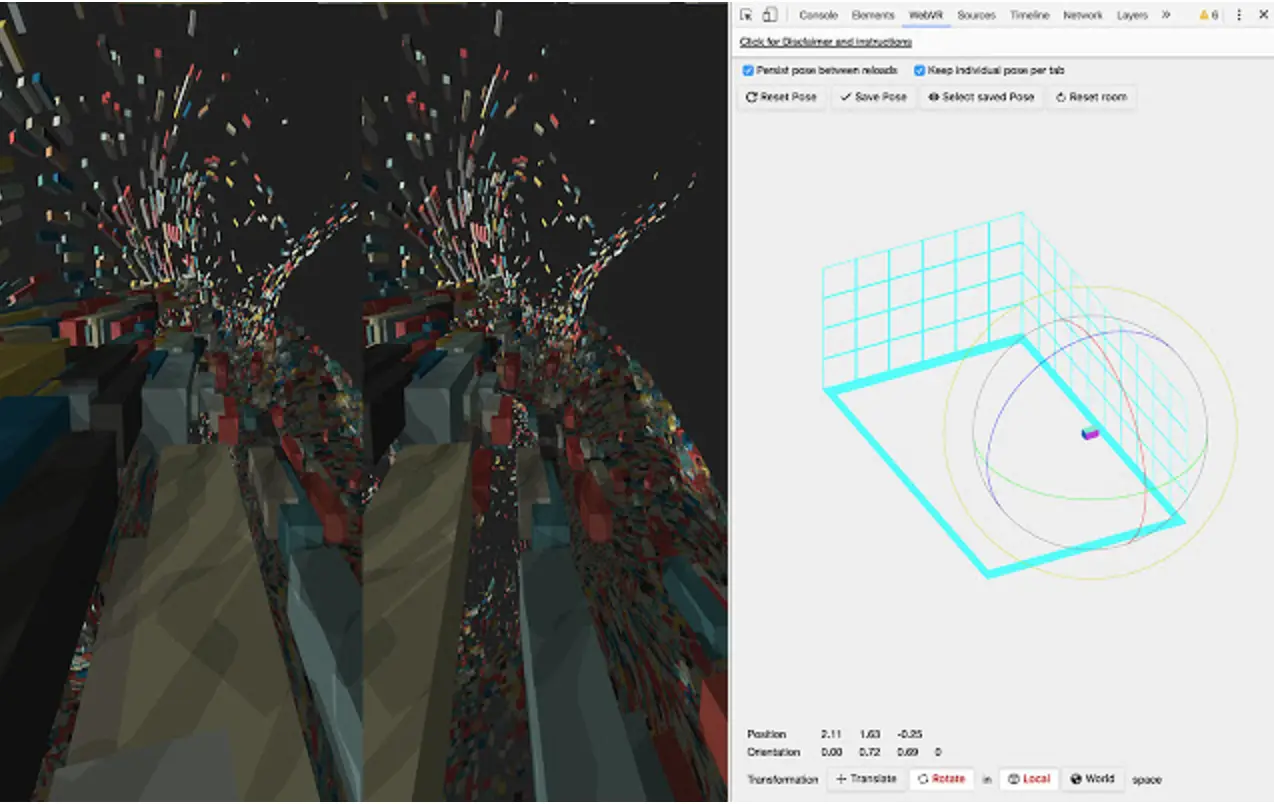This screenshot has width=1274, height=804.
Task: Open the Timeline tab
Action: click(x=1029, y=15)
